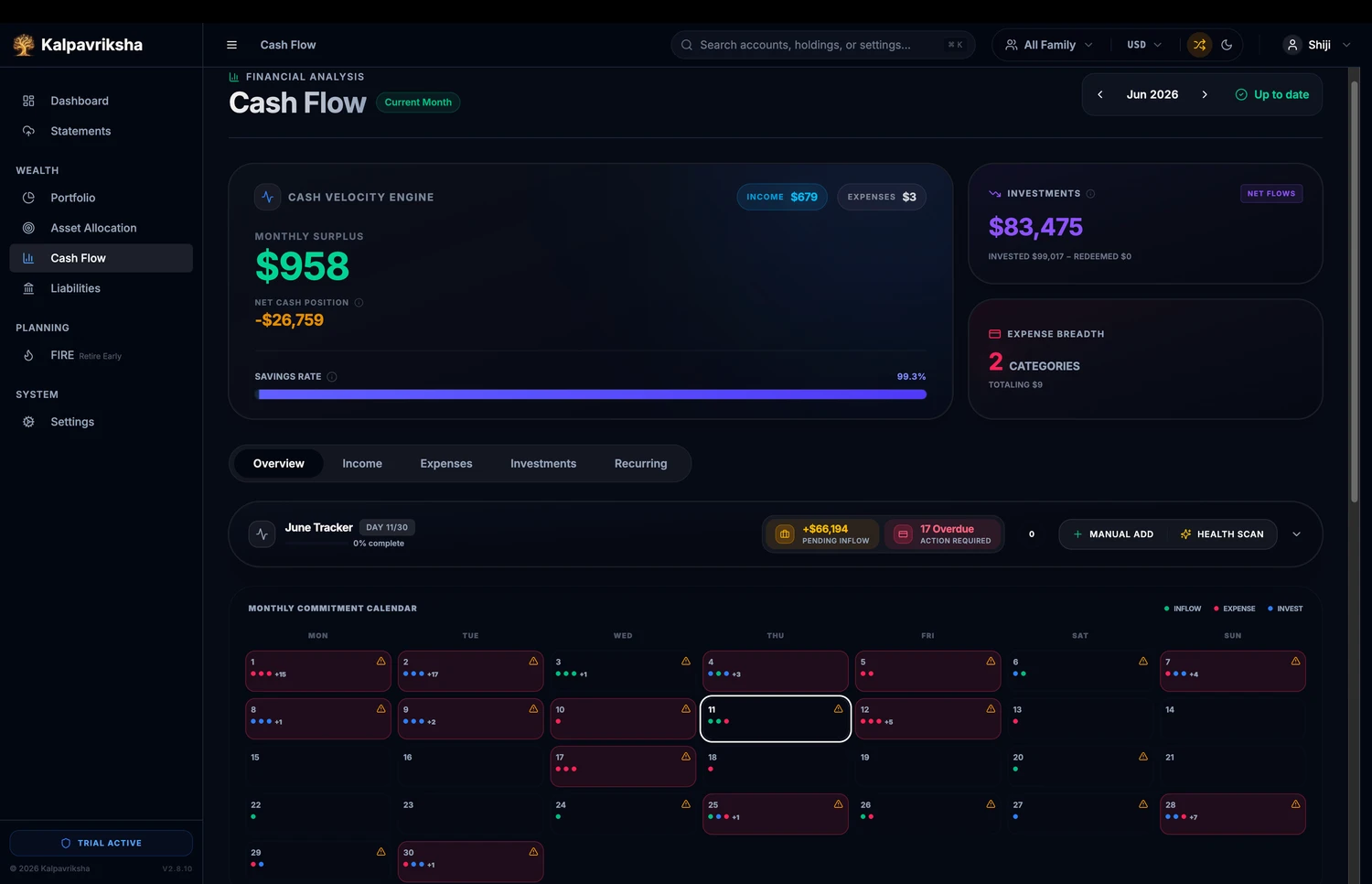Click the Savings Rate progress bar
Viewport: 1372px width, 884px height.
591,394
